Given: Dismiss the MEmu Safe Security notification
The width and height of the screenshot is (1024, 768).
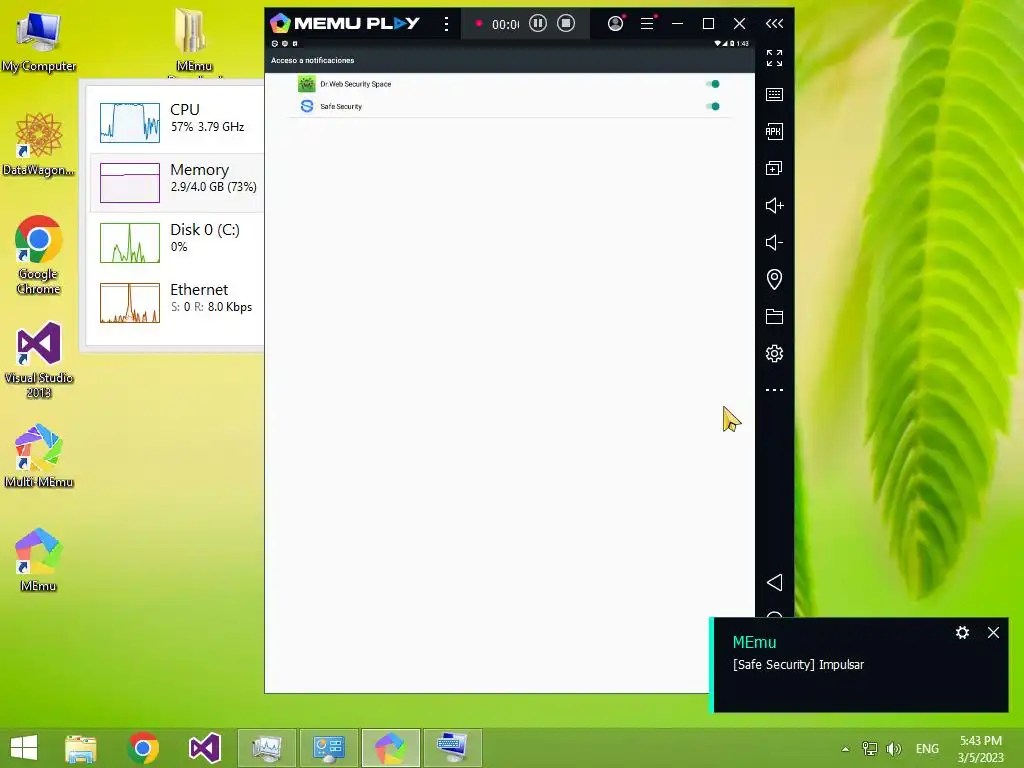Looking at the screenshot, I should 993,632.
